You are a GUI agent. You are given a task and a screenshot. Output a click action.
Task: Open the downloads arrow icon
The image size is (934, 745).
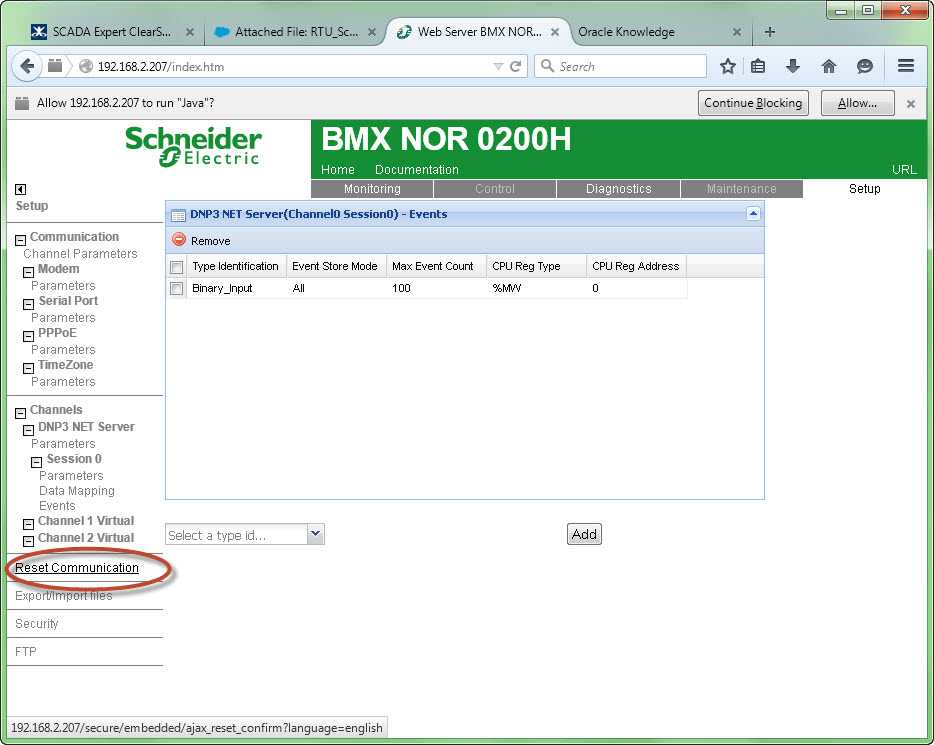pyautogui.click(x=793, y=66)
